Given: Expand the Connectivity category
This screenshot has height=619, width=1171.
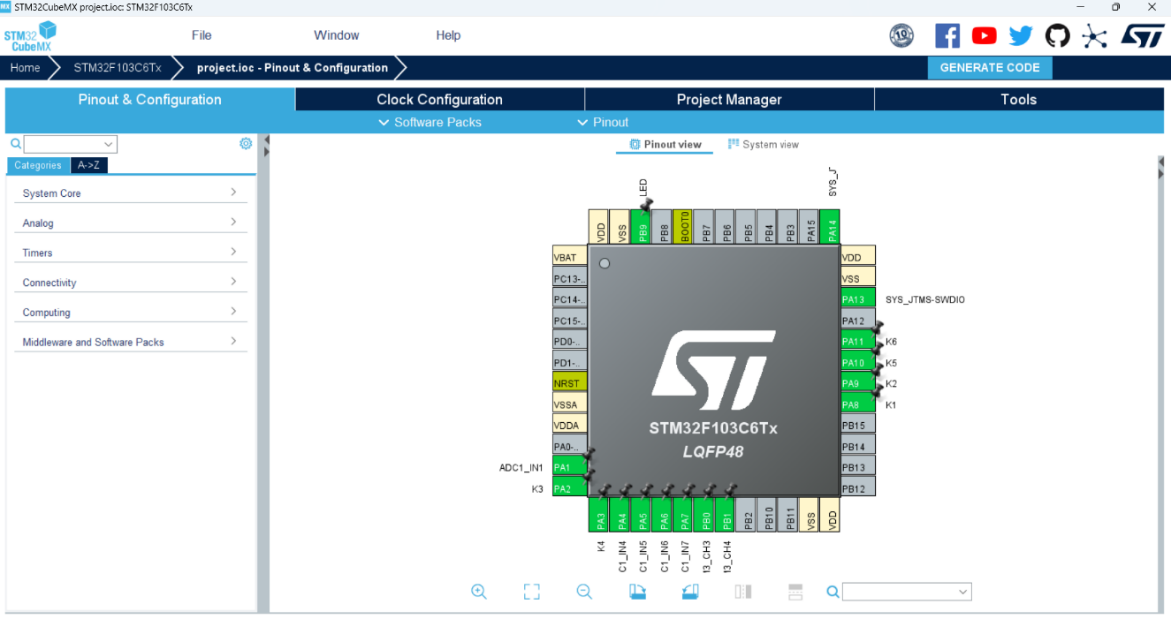Looking at the screenshot, I should (130, 283).
